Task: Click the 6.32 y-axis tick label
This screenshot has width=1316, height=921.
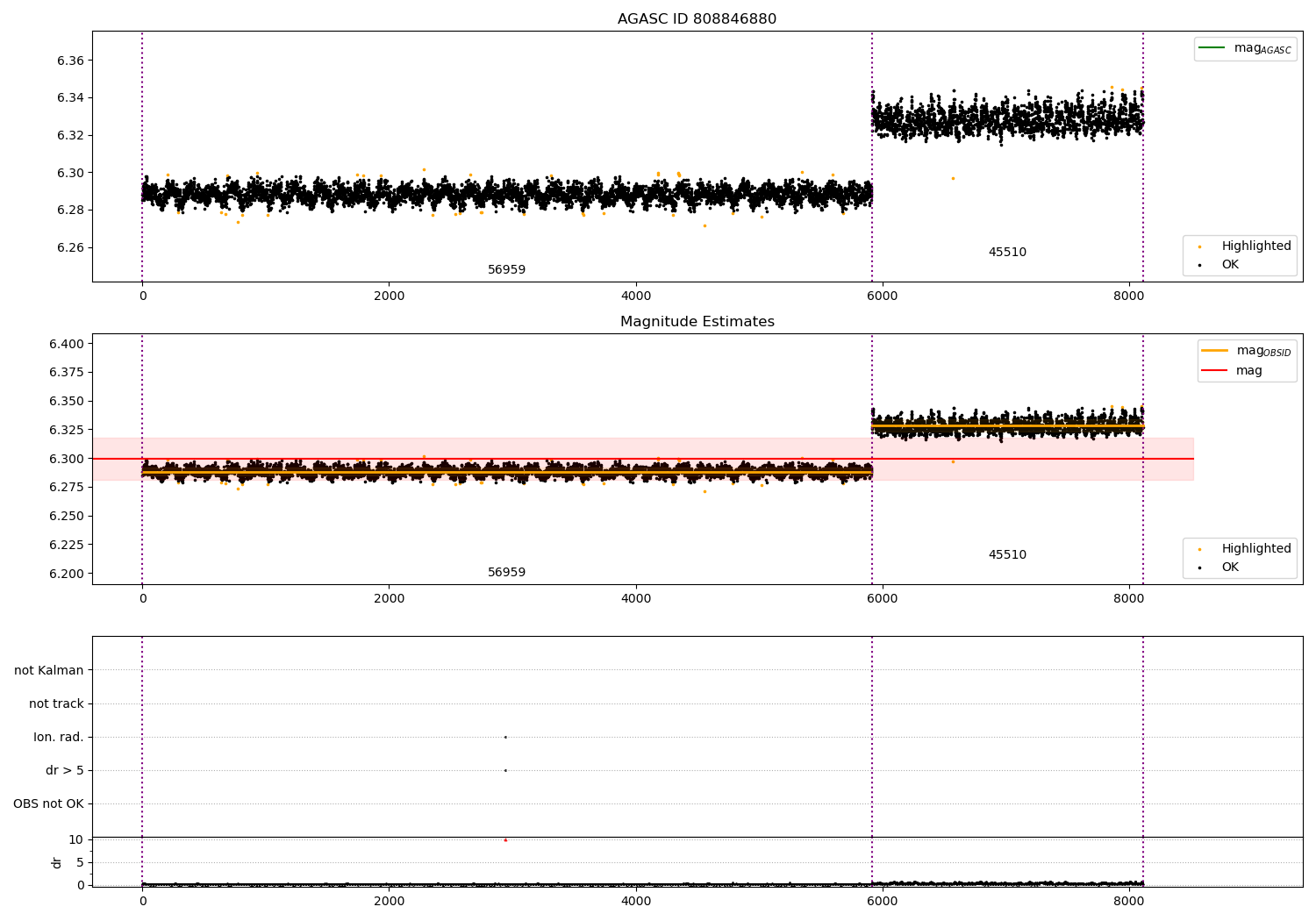Action: (x=71, y=135)
